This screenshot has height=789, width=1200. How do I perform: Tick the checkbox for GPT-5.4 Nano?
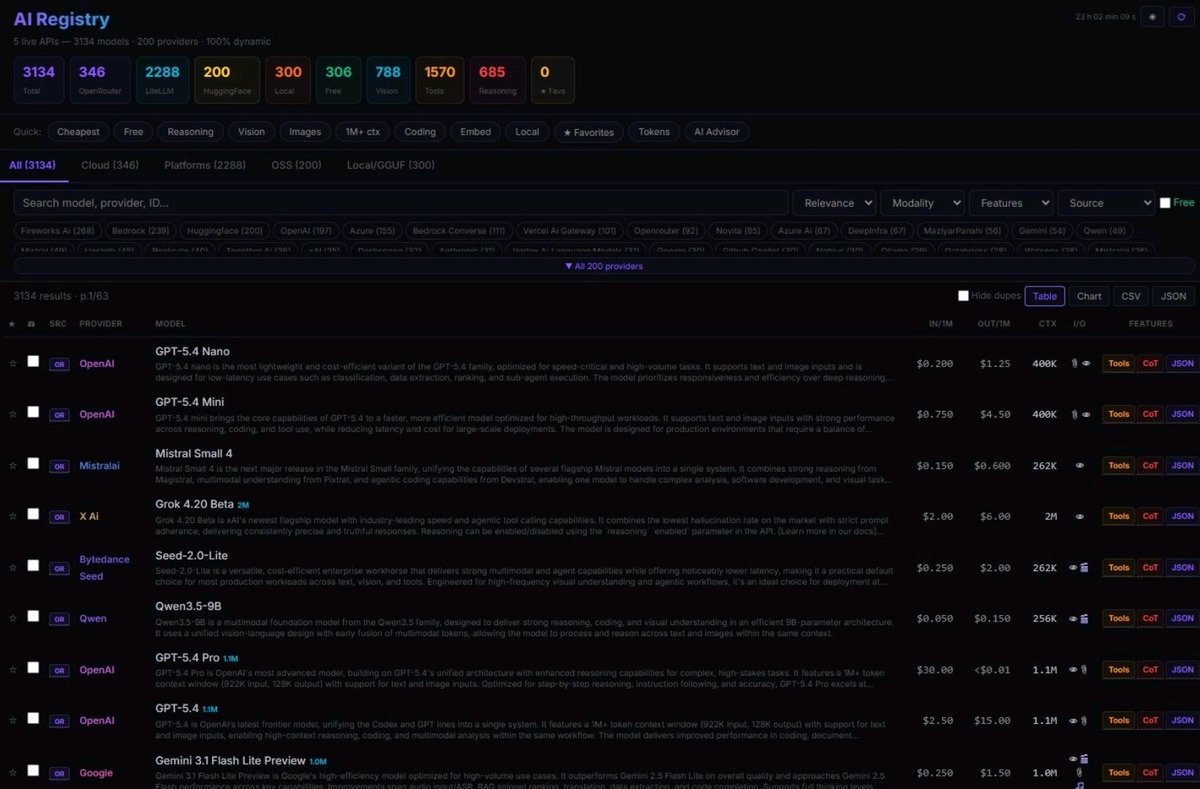click(33, 361)
